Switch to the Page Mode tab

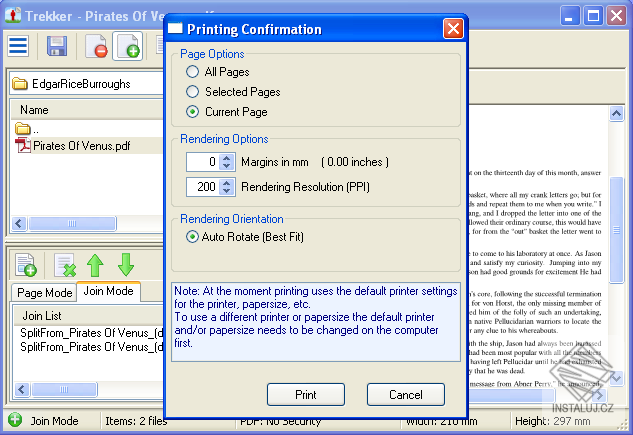[x=44, y=293]
